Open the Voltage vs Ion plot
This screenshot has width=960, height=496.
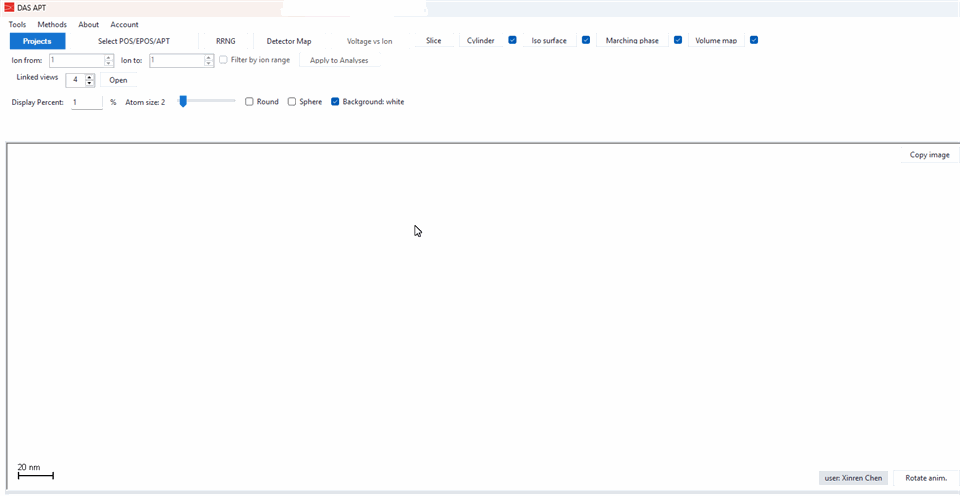(x=370, y=41)
